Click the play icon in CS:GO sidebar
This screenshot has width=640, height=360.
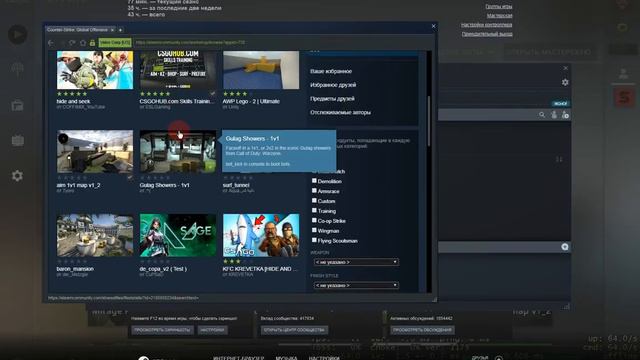click(x=17, y=34)
